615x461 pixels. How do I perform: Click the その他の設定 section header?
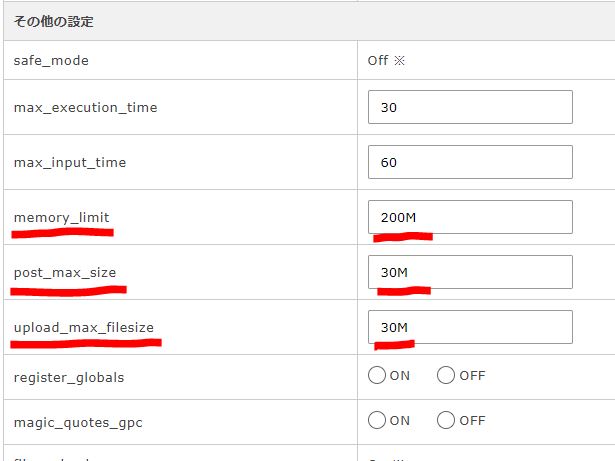[x=54, y=22]
